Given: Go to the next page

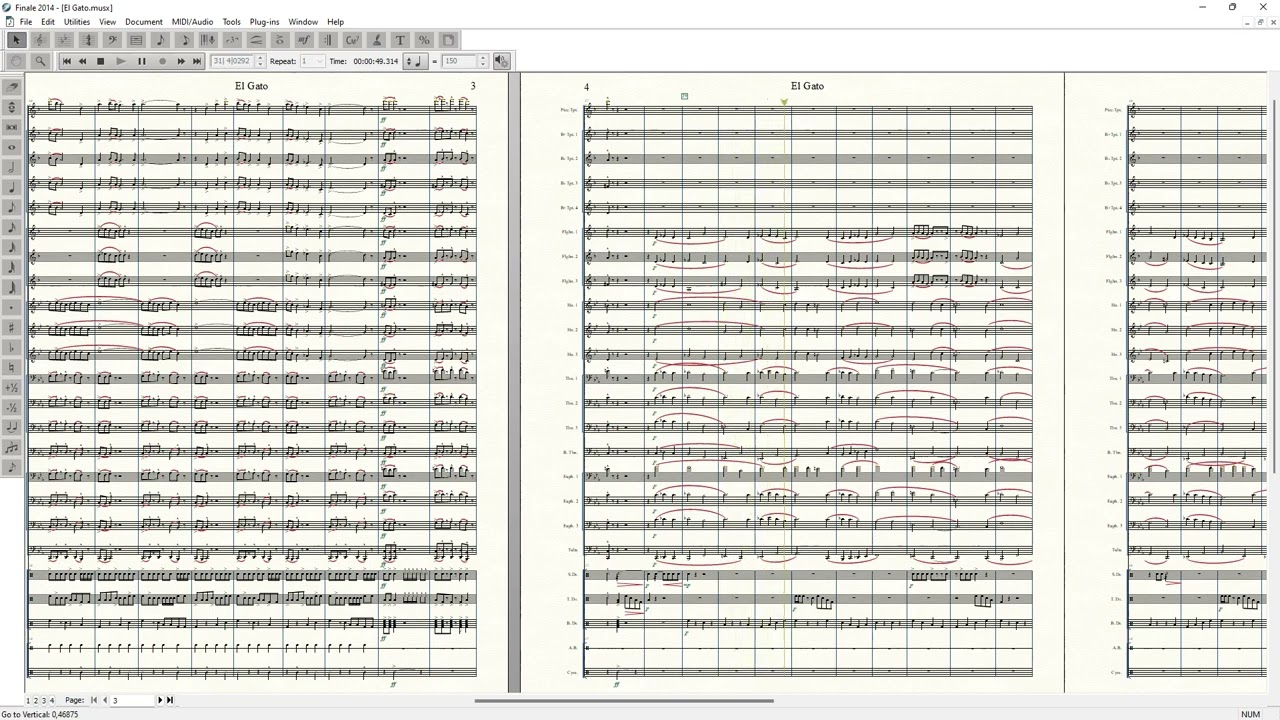Looking at the screenshot, I should [159, 700].
